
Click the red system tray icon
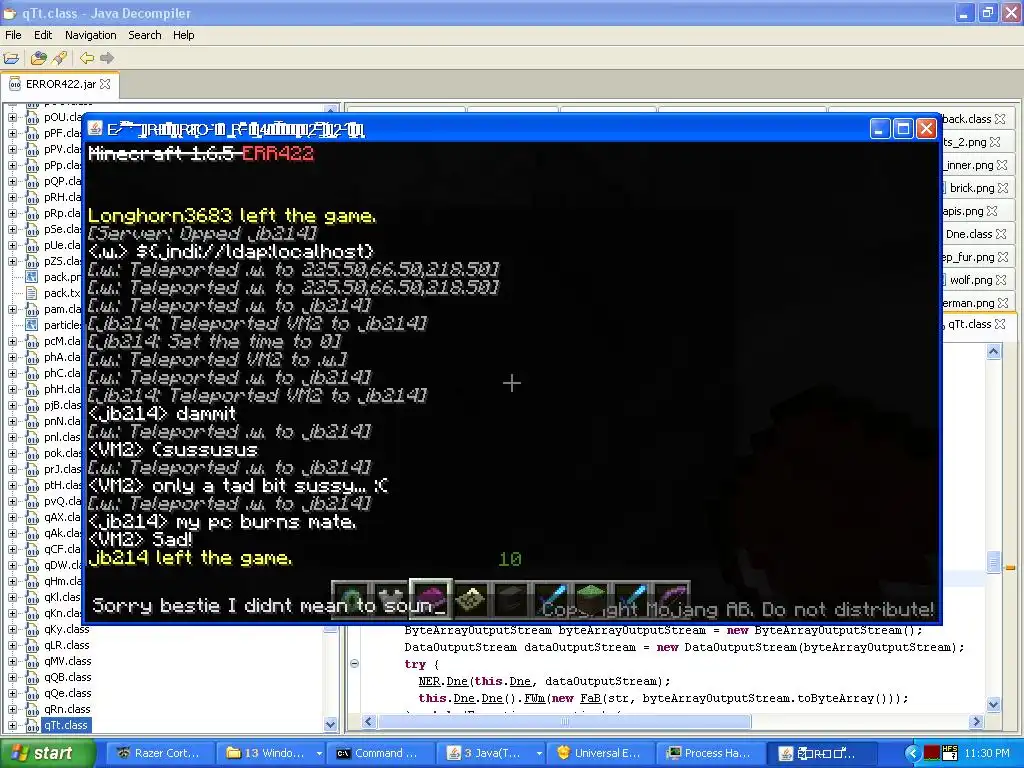coord(931,753)
